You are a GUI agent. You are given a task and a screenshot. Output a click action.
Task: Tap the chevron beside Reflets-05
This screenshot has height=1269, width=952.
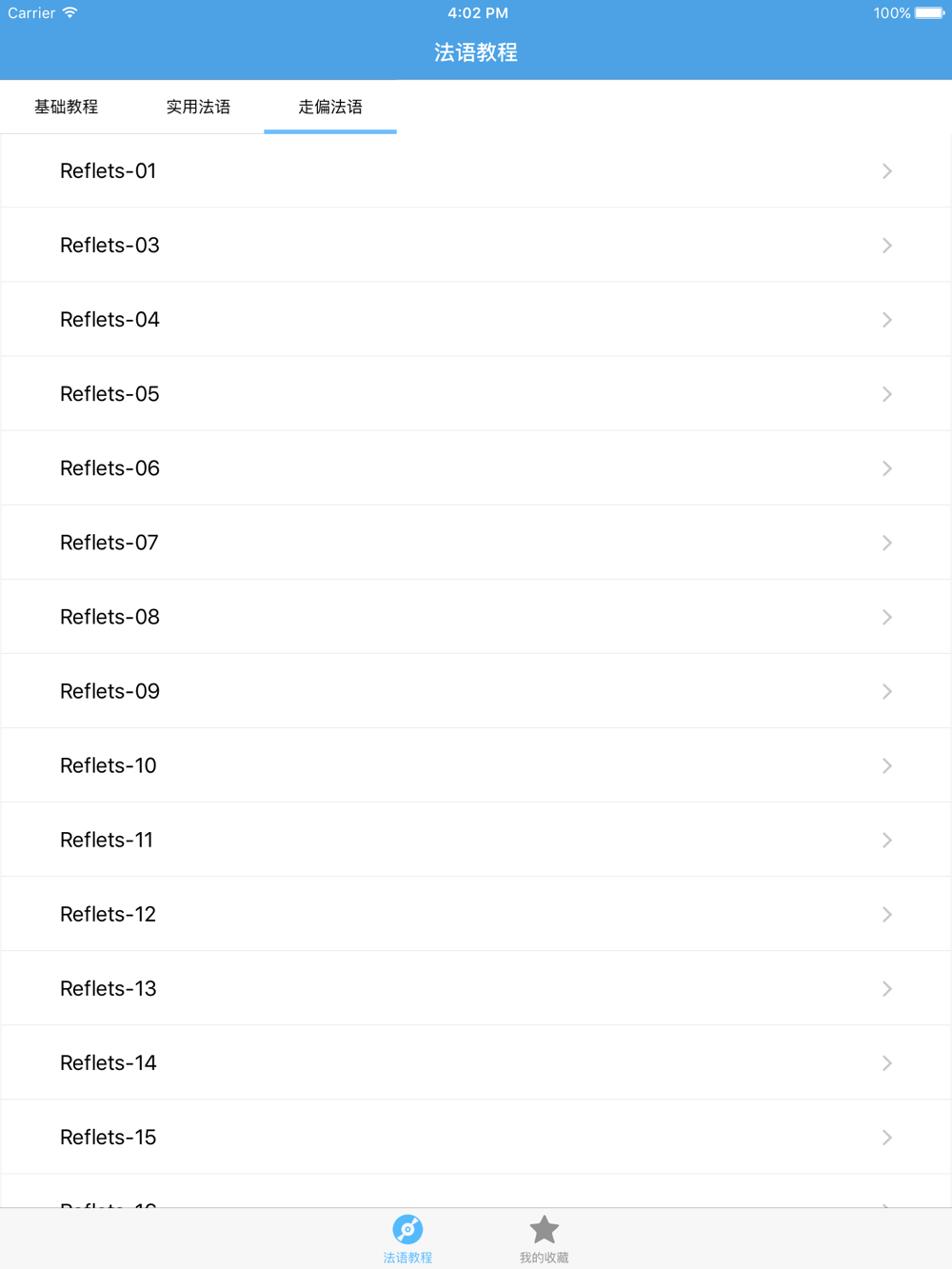click(886, 394)
